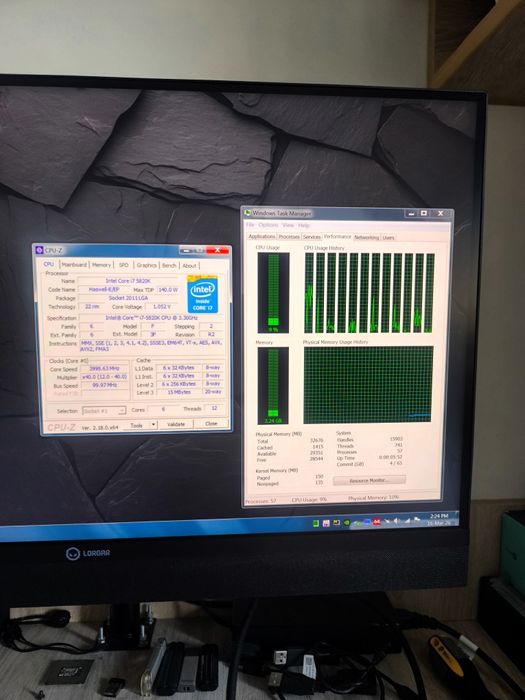Click the Close button at the bottom of CPU-Z
The width and height of the screenshot is (525, 700).
(211, 423)
